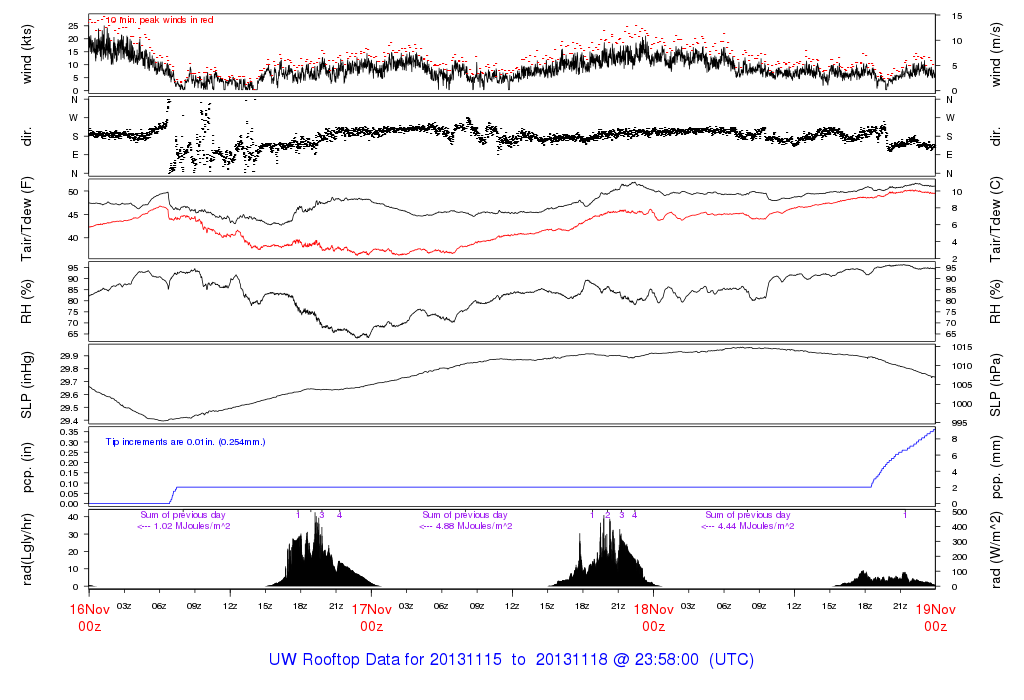
Task: Click the 'SLP (hPa)' axis label
Action: (995, 385)
